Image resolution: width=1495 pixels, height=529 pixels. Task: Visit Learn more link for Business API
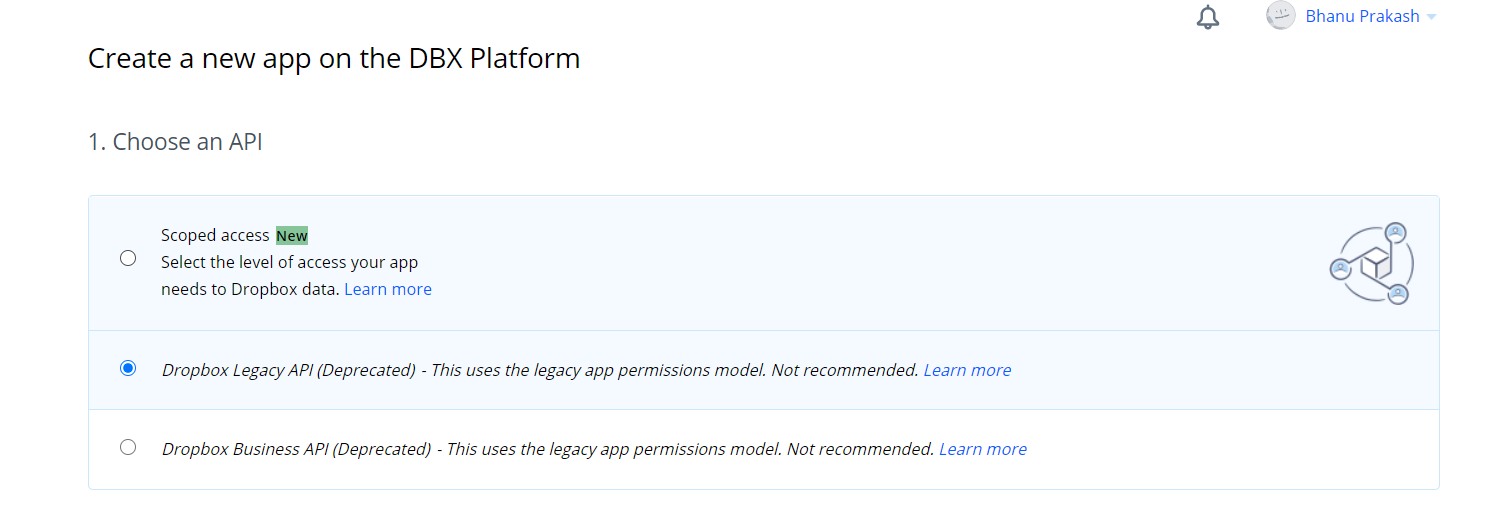click(x=982, y=449)
